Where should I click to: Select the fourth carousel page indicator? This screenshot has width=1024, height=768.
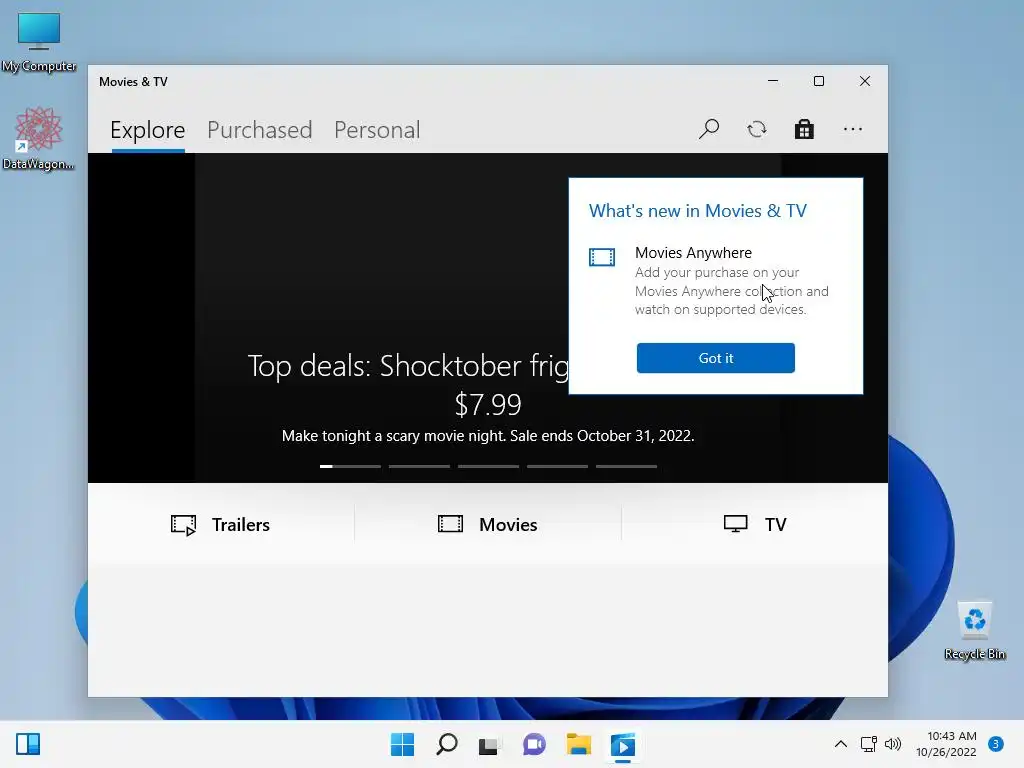coord(558,466)
